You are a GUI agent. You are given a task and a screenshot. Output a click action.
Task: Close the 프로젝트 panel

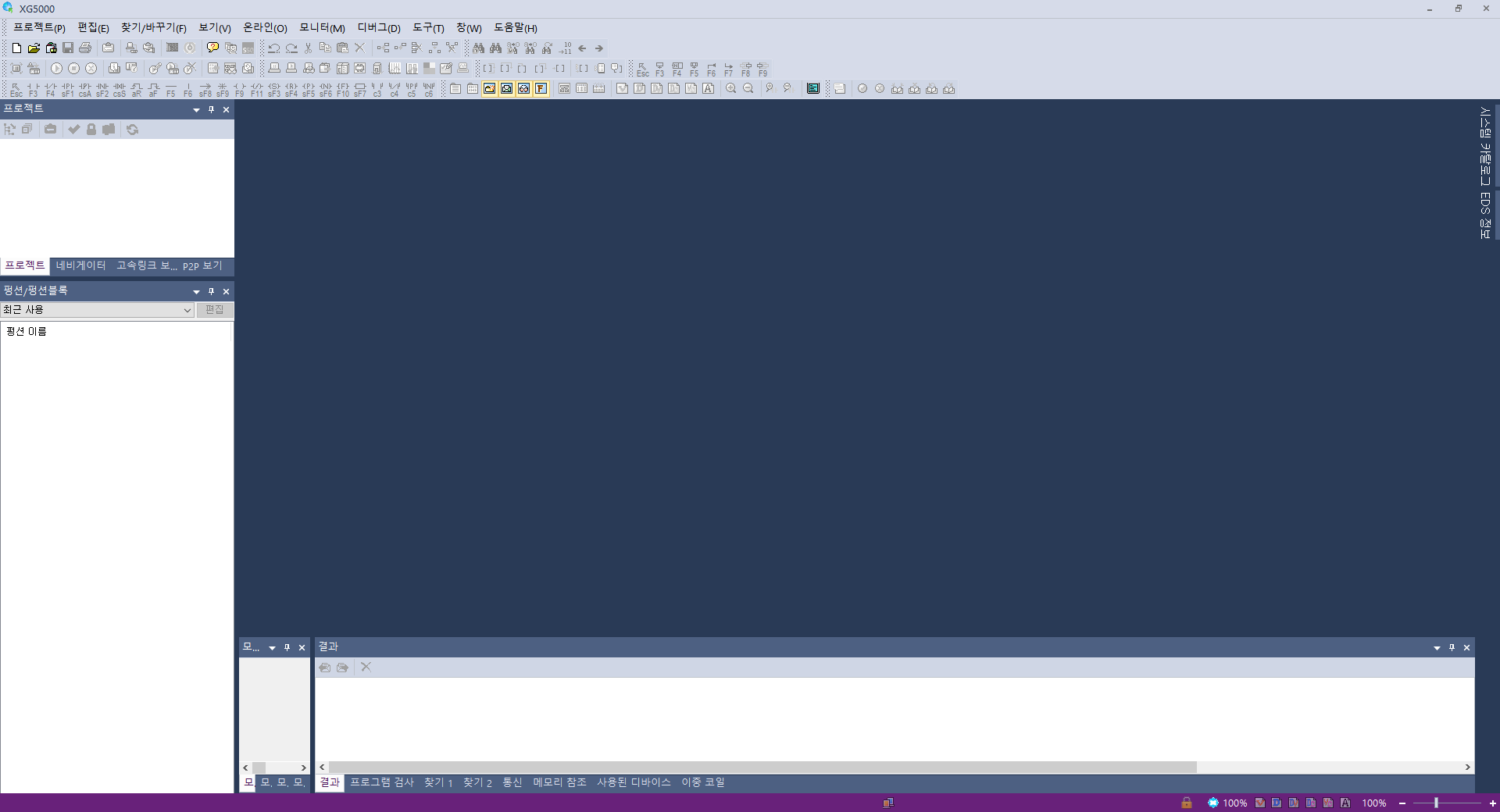click(226, 110)
